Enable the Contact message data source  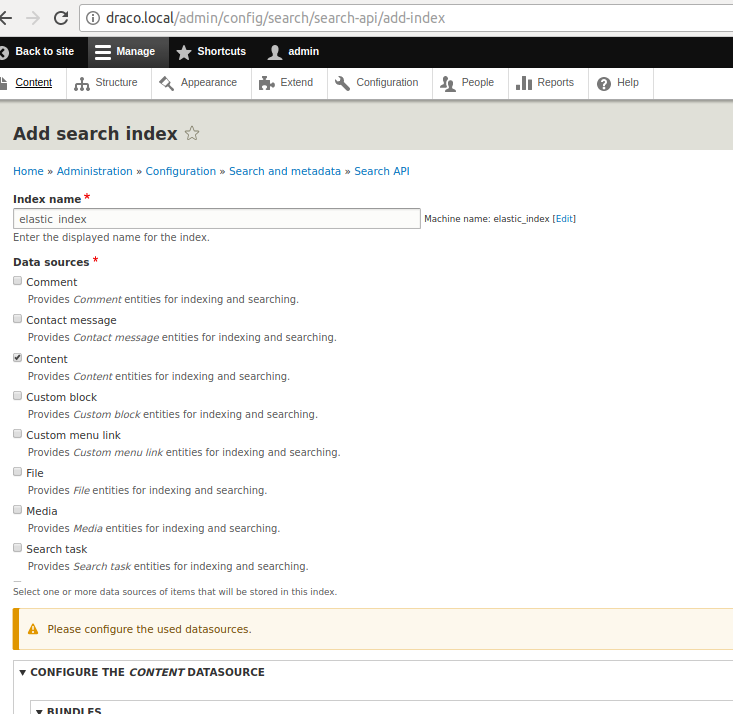[18, 318]
